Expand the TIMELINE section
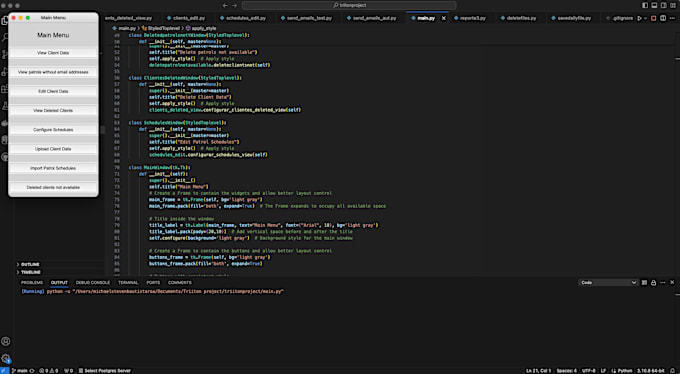The height and width of the screenshot is (374, 680). point(30,272)
